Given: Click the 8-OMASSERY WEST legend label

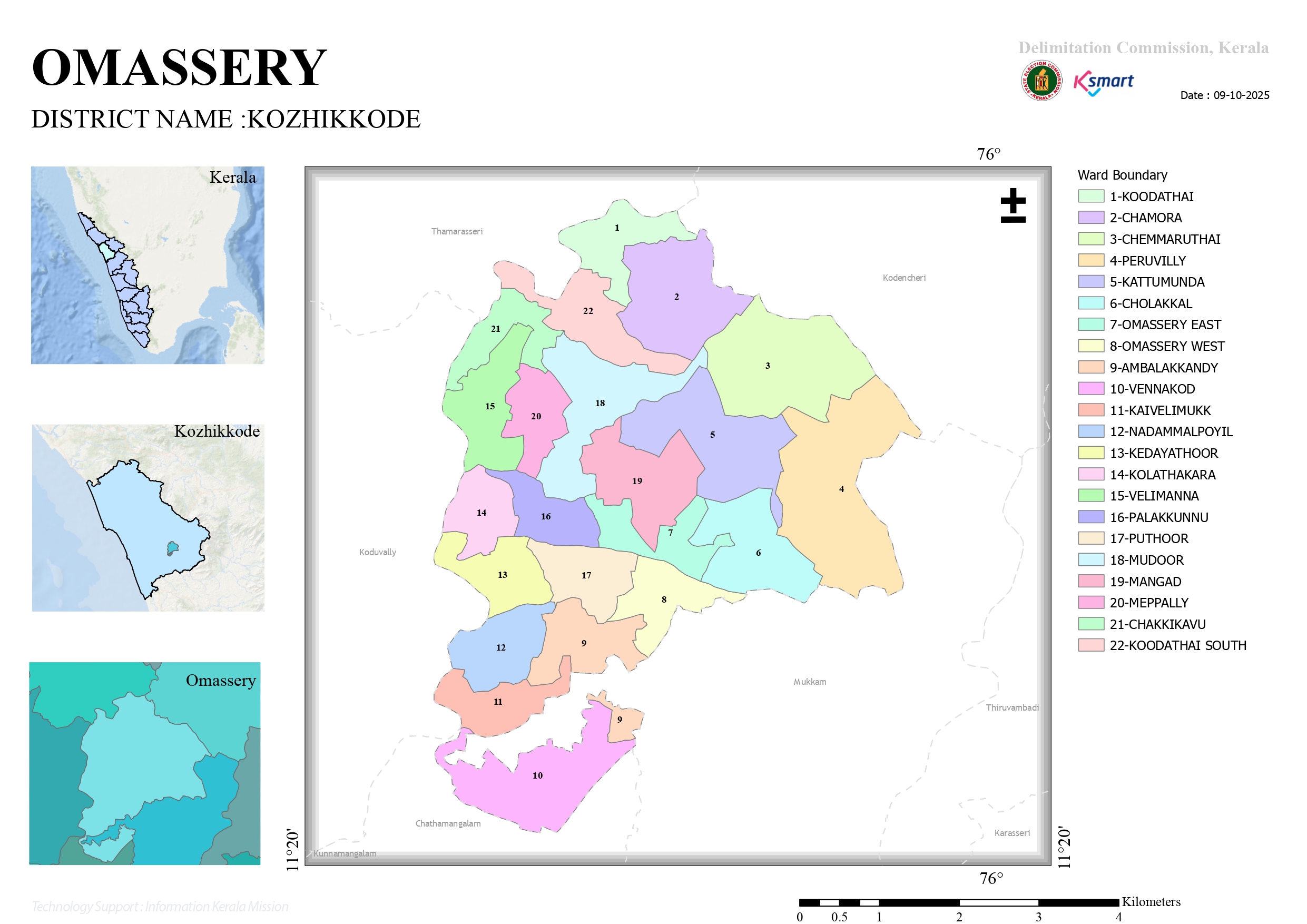Looking at the screenshot, I should click(1167, 346).
